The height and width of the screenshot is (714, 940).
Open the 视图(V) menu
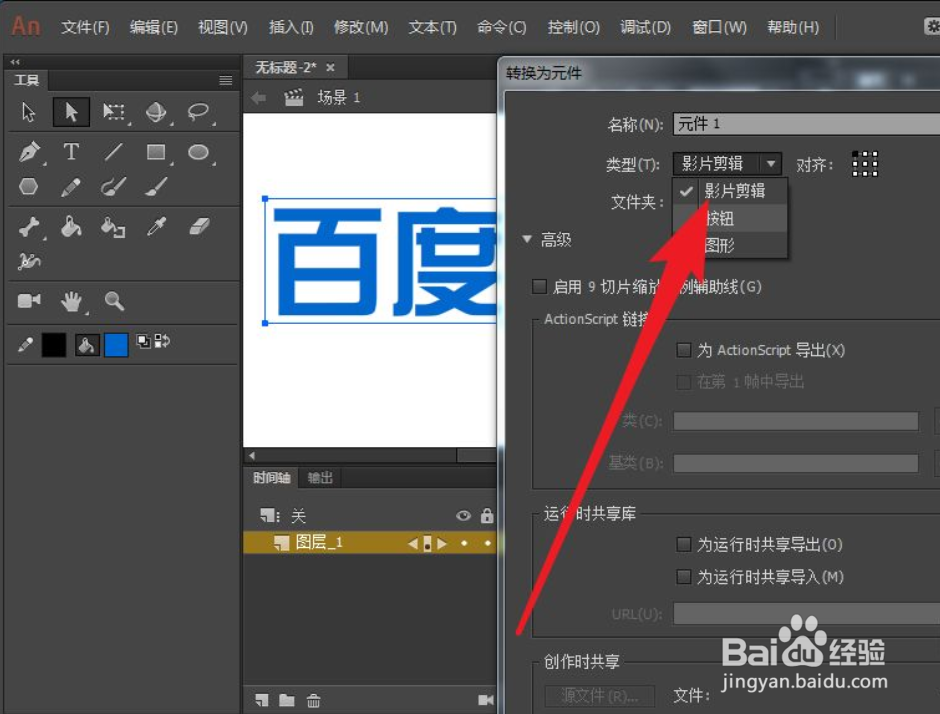[222, 28]
